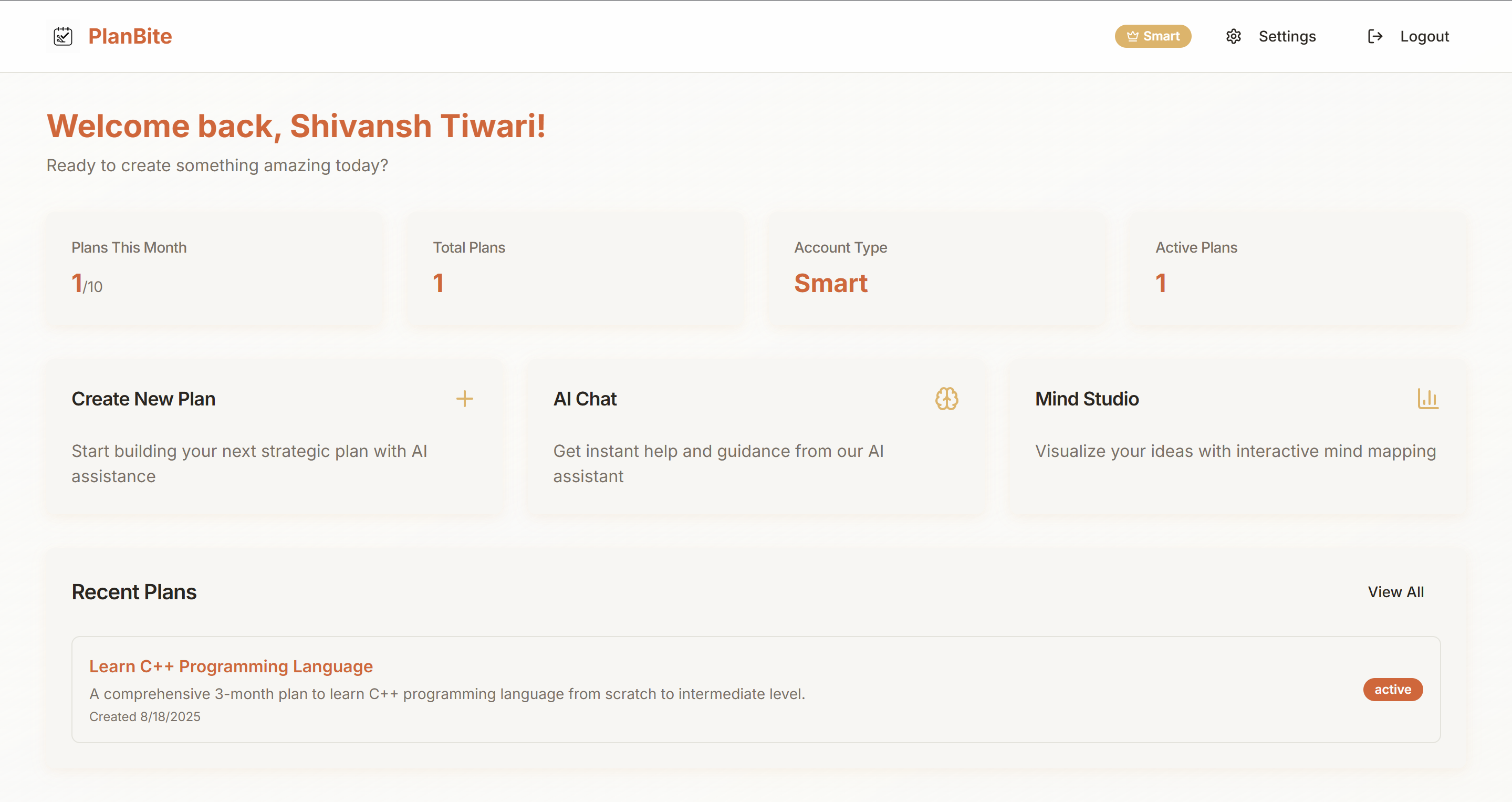Open the Mind Studio card title
This screenshot has width=1512, height=802.
(1087, 399)
